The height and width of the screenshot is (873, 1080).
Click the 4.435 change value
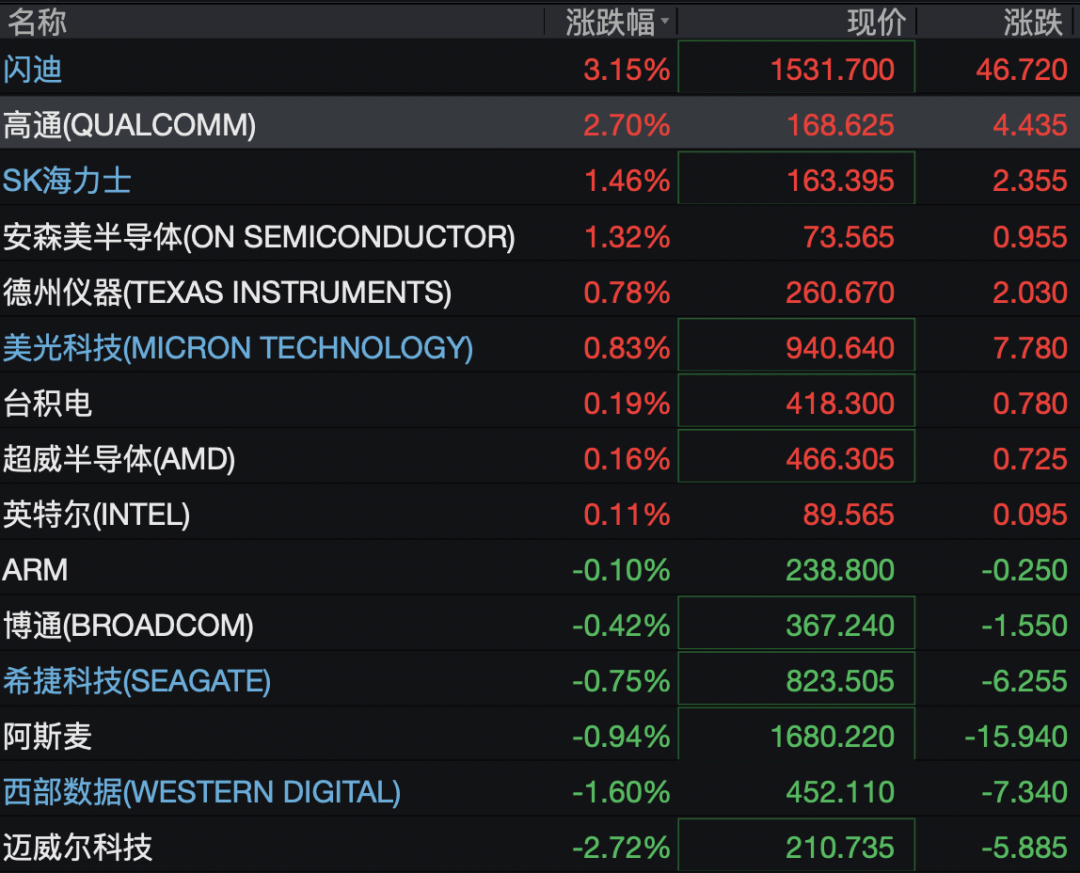pyautogui.click(x=1030, y=125)
